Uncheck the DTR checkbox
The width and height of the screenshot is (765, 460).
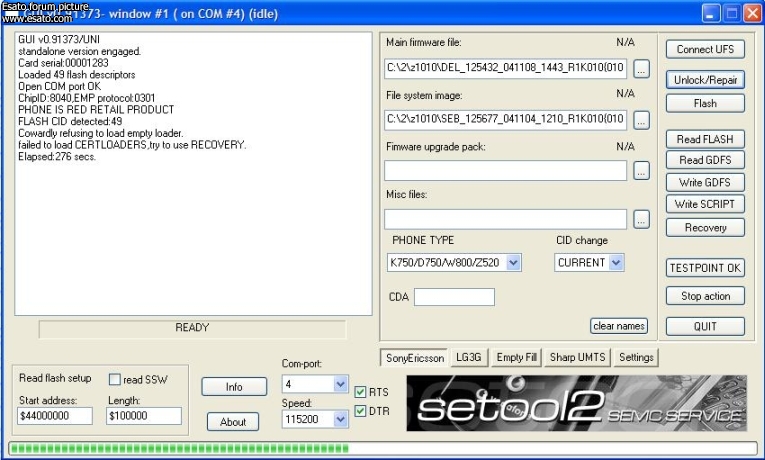click(x=361, y=411)
